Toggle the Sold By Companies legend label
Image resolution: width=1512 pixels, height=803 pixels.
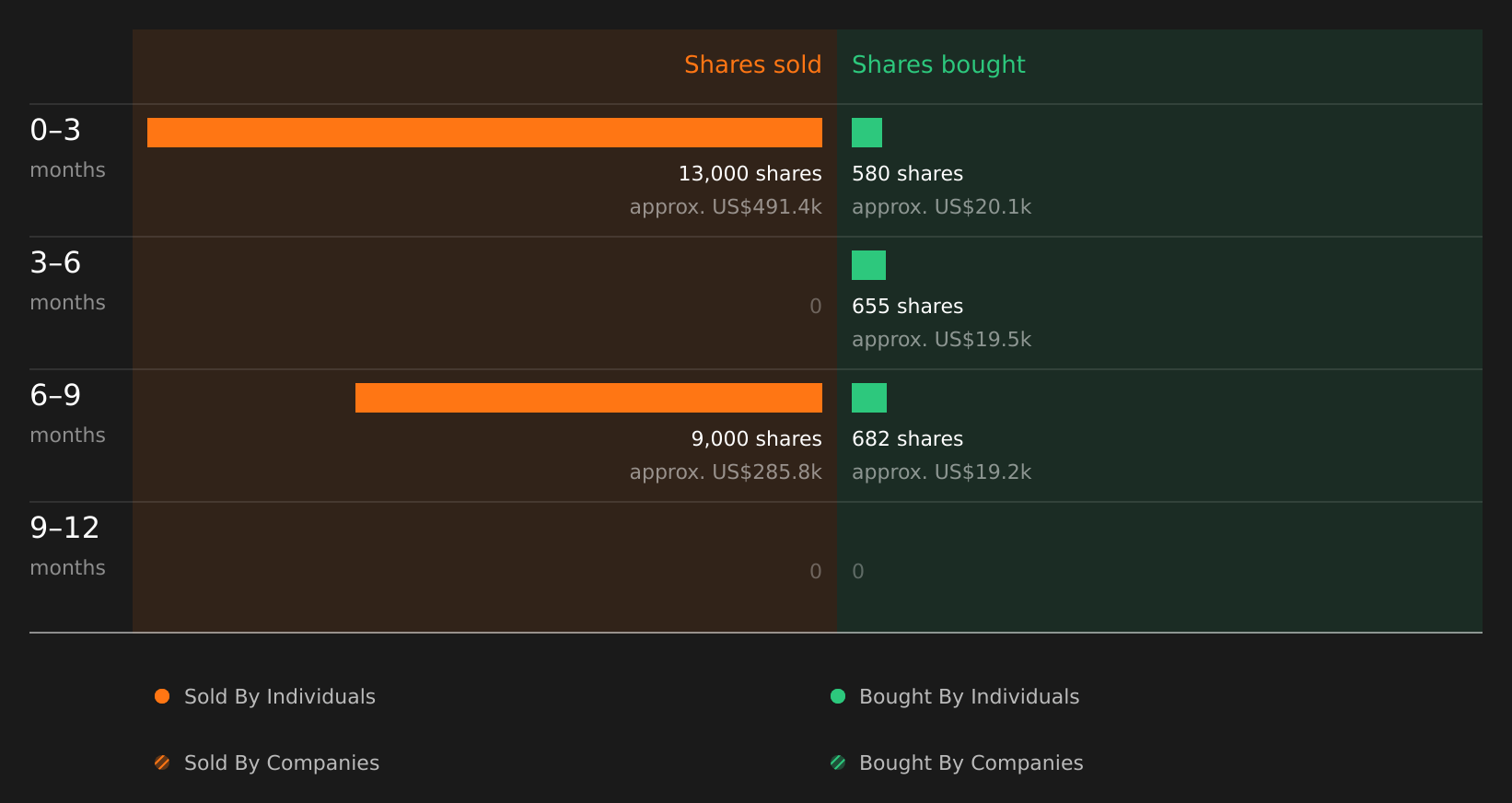[282, 763]
